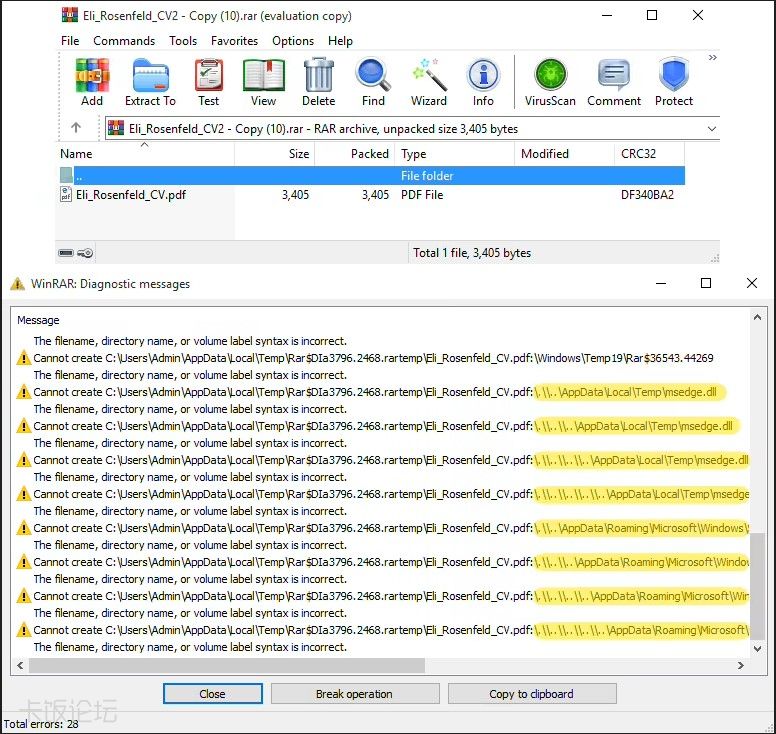Expand the archive path dropdown
Image resolution: width=776 pixels, height=734 pixels.
tap(712, 129)
